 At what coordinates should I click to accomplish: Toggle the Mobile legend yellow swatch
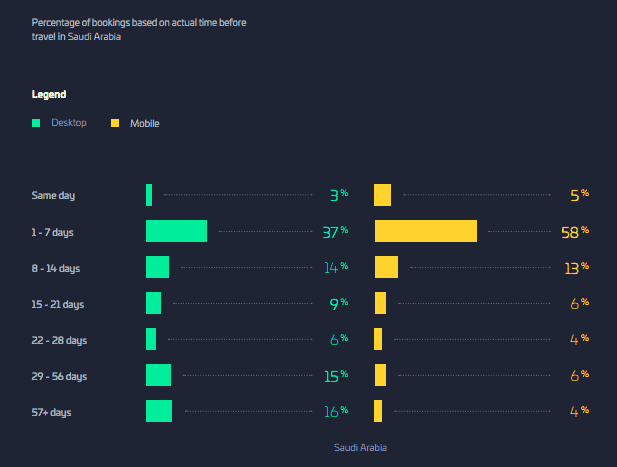(115, 123)
